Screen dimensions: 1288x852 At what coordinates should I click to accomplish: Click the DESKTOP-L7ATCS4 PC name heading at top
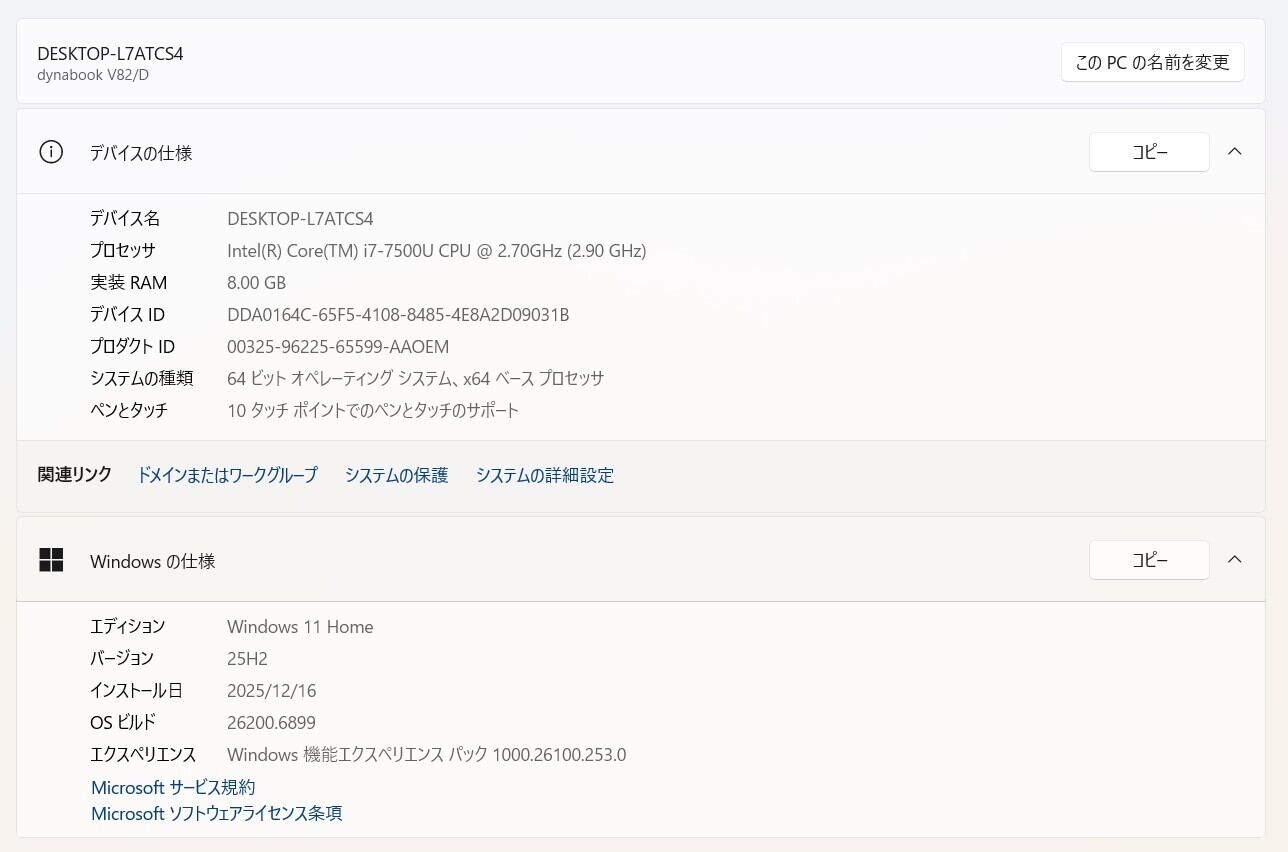coord(110,53)
